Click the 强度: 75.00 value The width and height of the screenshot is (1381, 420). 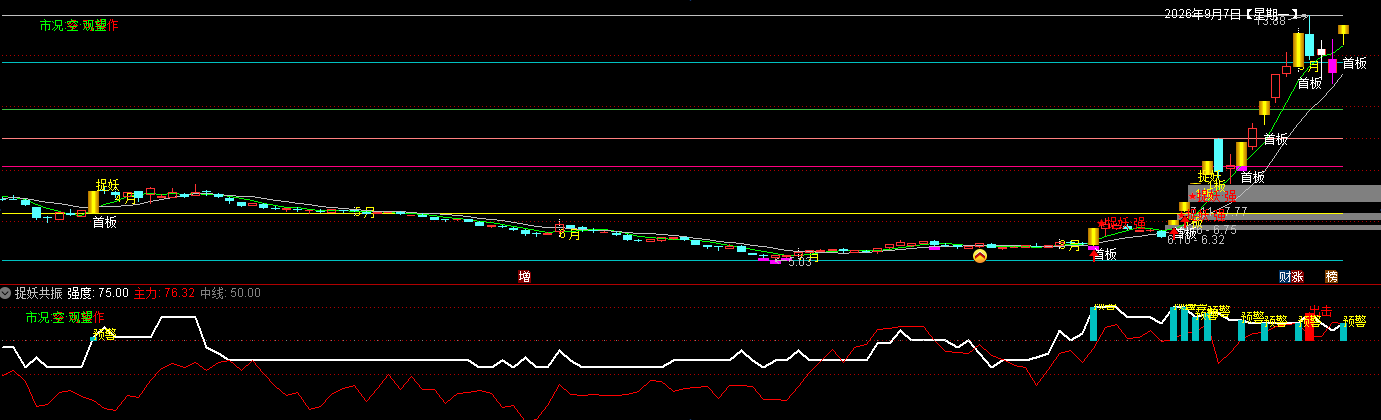98,293
